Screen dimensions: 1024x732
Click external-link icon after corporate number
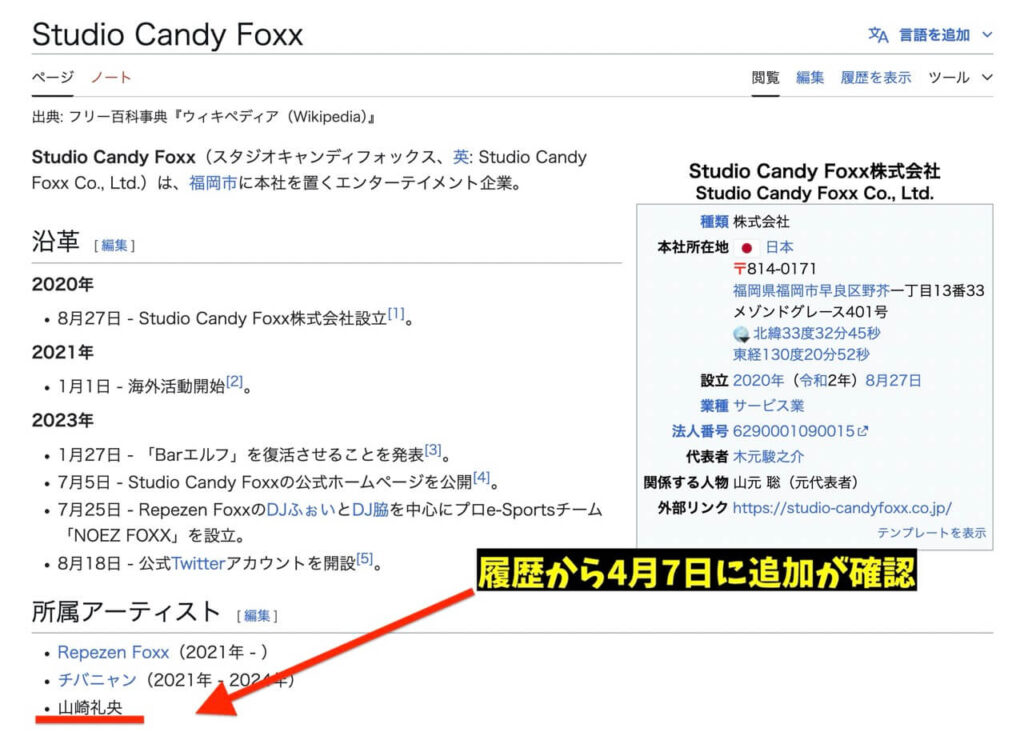pyautogui.click(x=863, y=432)
